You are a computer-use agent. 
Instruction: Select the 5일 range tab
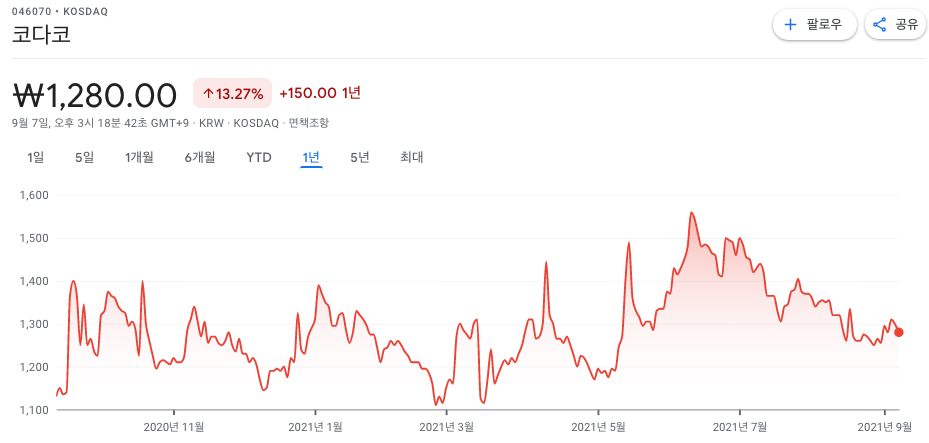[84, 158]
